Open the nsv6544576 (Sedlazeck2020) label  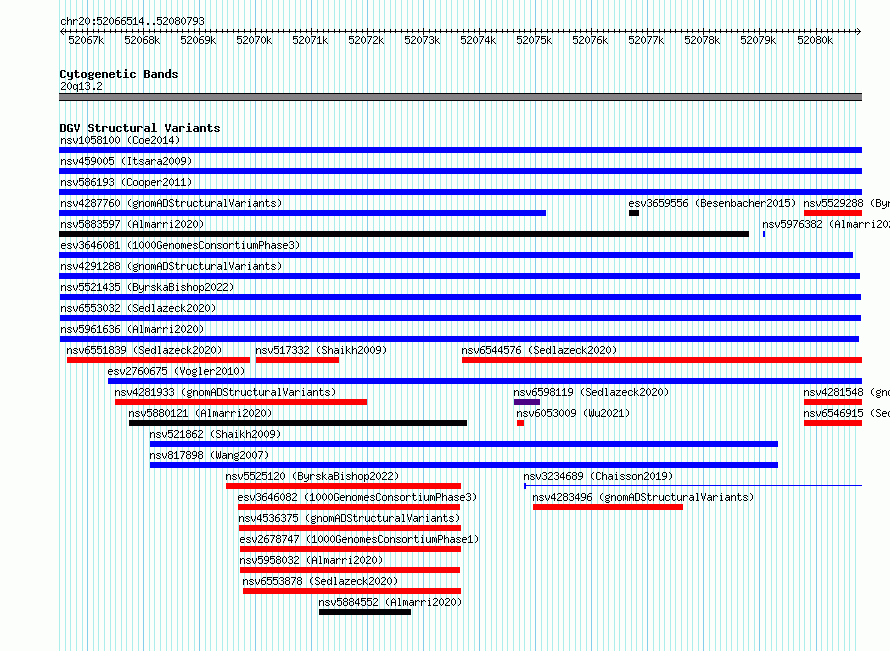[x=539, y=350]
